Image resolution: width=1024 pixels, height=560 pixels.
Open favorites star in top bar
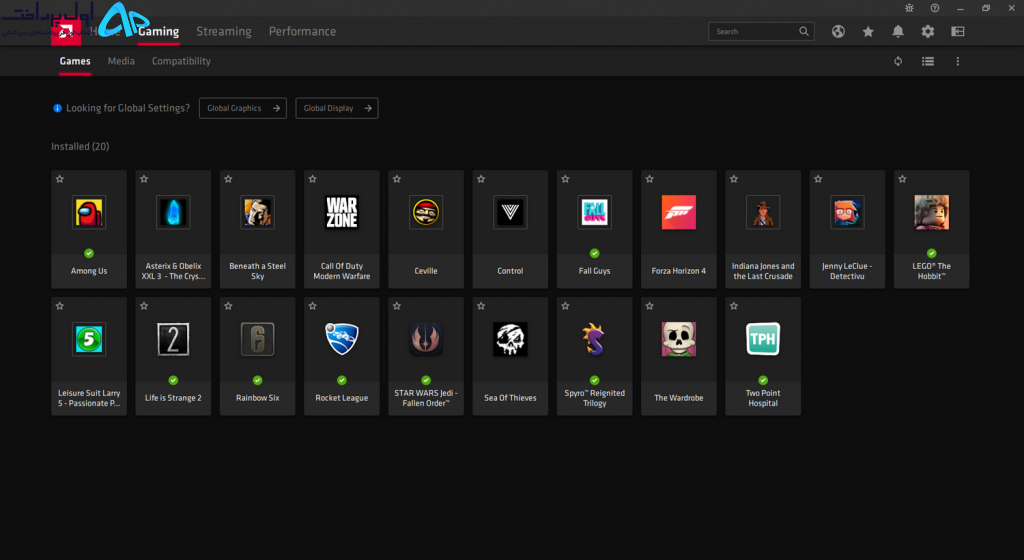868,31
